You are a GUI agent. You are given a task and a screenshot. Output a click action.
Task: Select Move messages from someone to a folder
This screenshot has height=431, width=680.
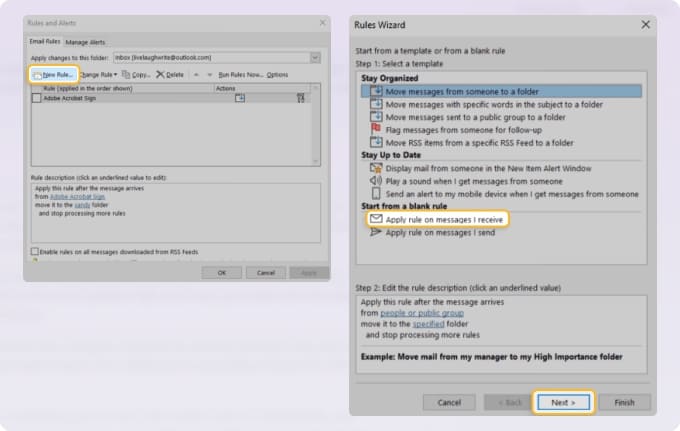click(501, 91)
